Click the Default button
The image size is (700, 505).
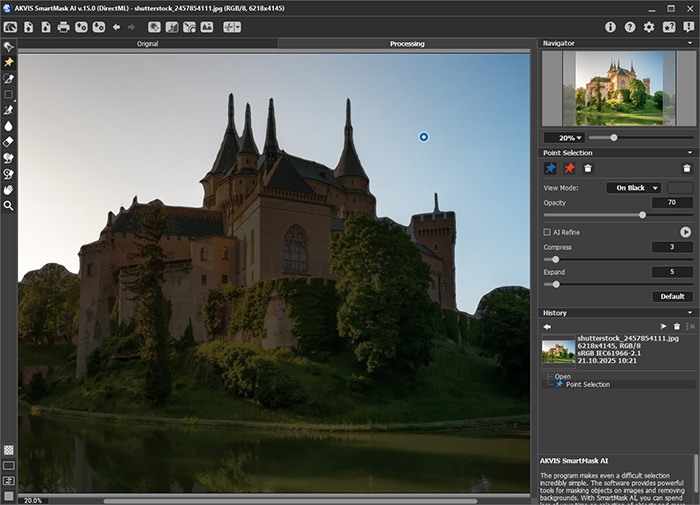coord(672,297)
